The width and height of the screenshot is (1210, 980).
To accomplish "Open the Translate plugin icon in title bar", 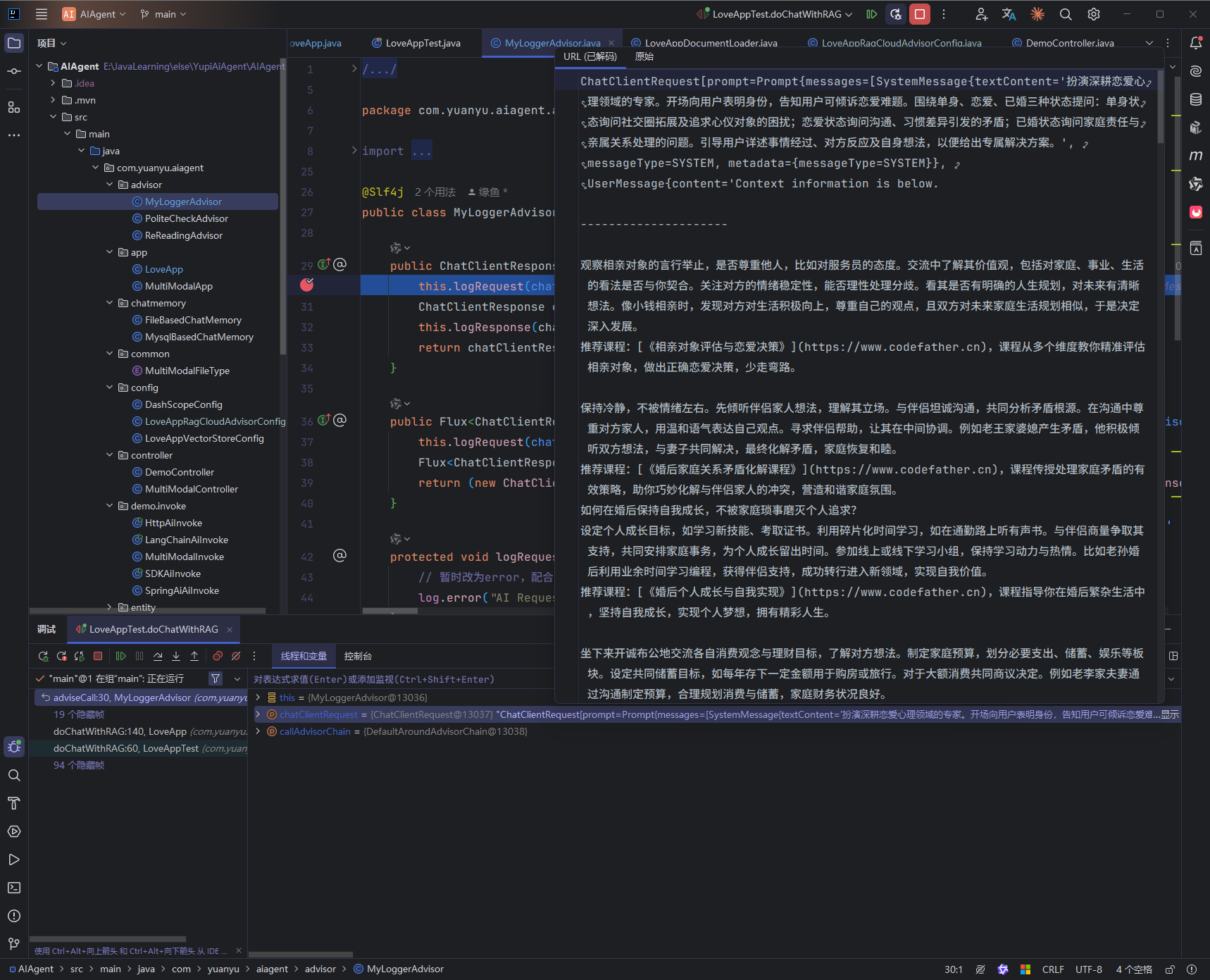I will (1009, 14).
